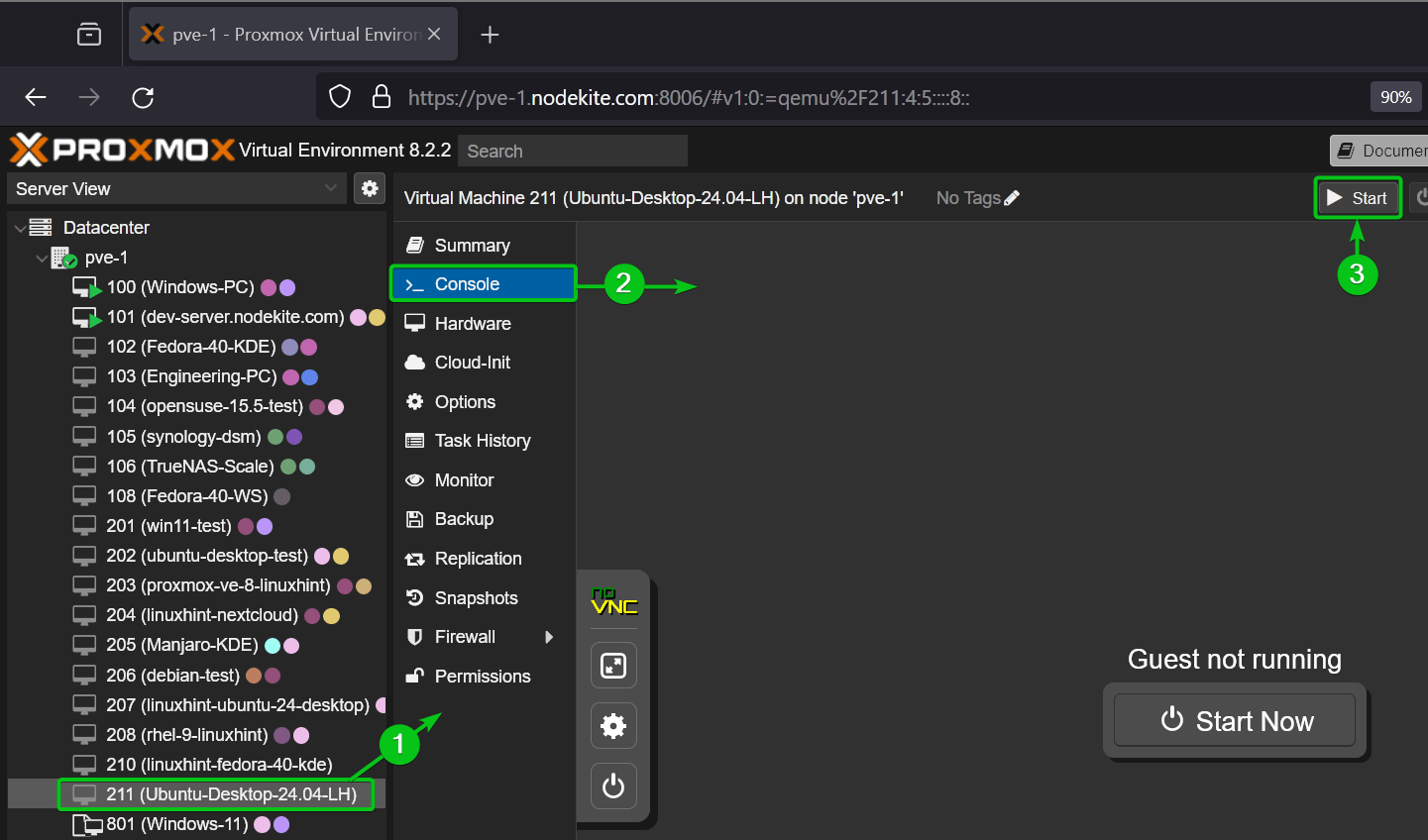Edit tags with the pencil icon
Viewport: 1428px width, 840px height.
click(x=1012, y=198)
